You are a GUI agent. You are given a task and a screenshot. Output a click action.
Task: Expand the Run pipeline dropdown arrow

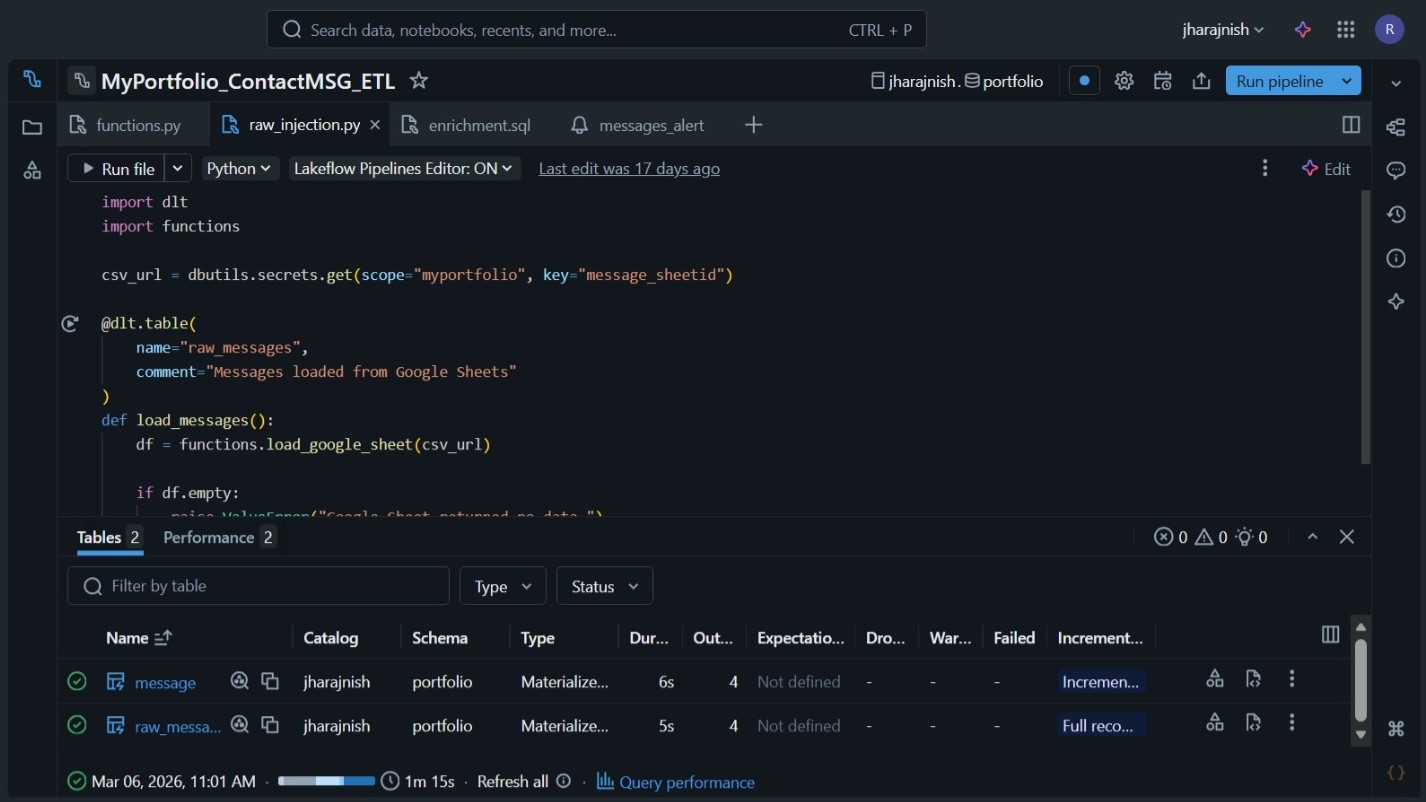1348,81
